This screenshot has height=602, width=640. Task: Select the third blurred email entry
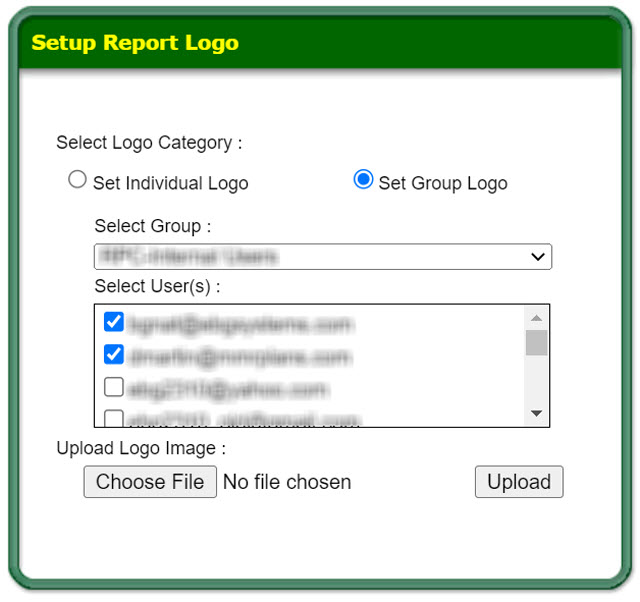point(227,390)
